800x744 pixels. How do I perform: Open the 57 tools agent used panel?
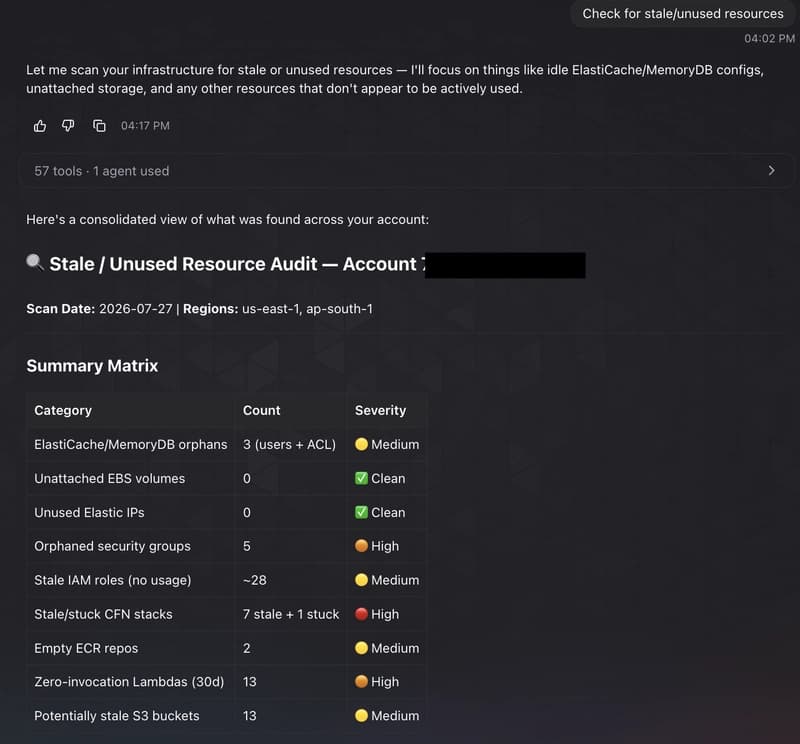pyautogui.click(x=406, y=171)
